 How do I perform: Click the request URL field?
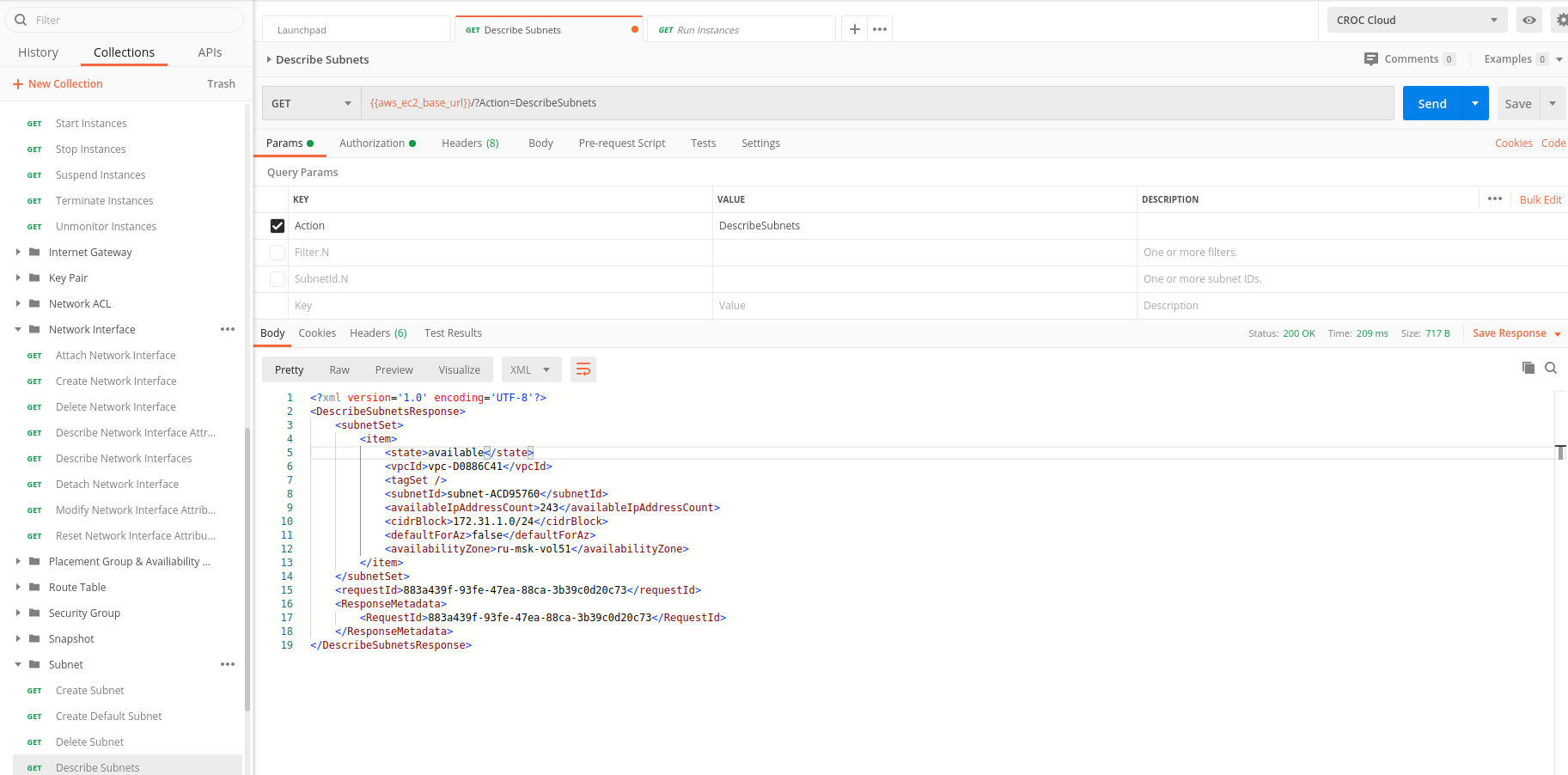[x=877, y=103]
